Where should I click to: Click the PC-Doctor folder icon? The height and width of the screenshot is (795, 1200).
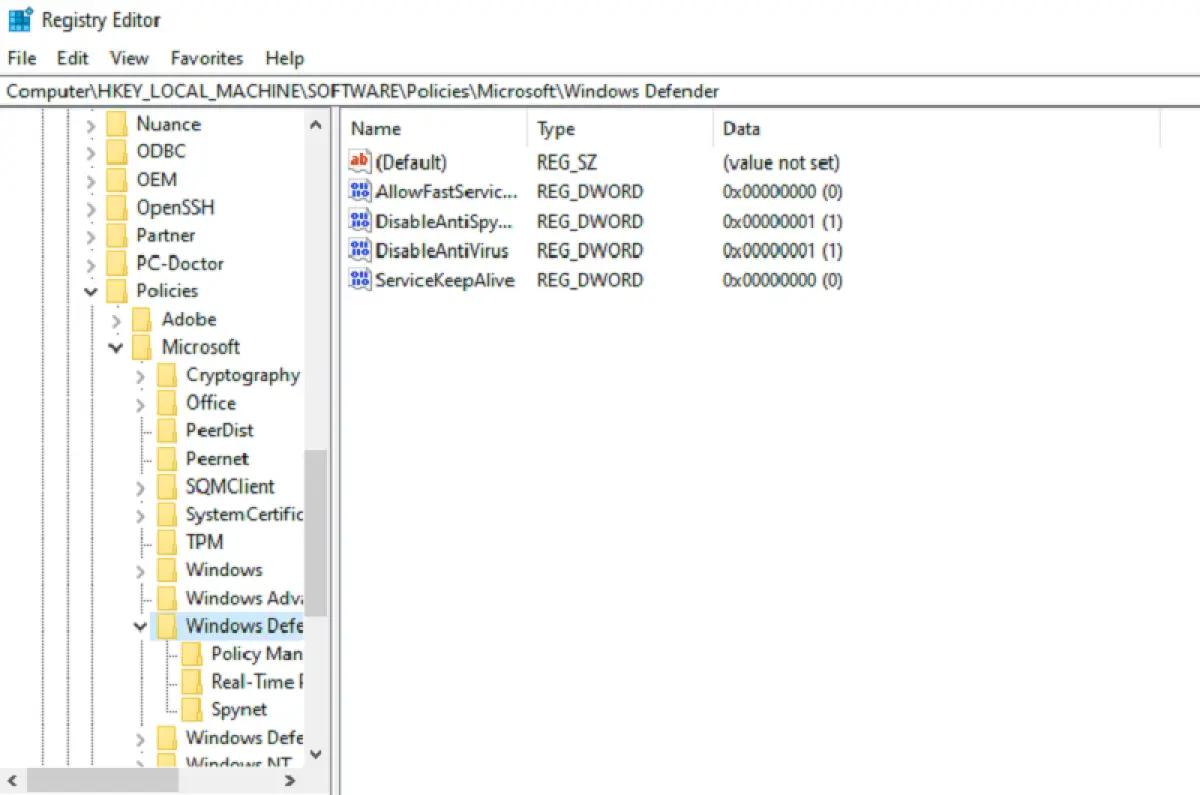pos(118,264)
